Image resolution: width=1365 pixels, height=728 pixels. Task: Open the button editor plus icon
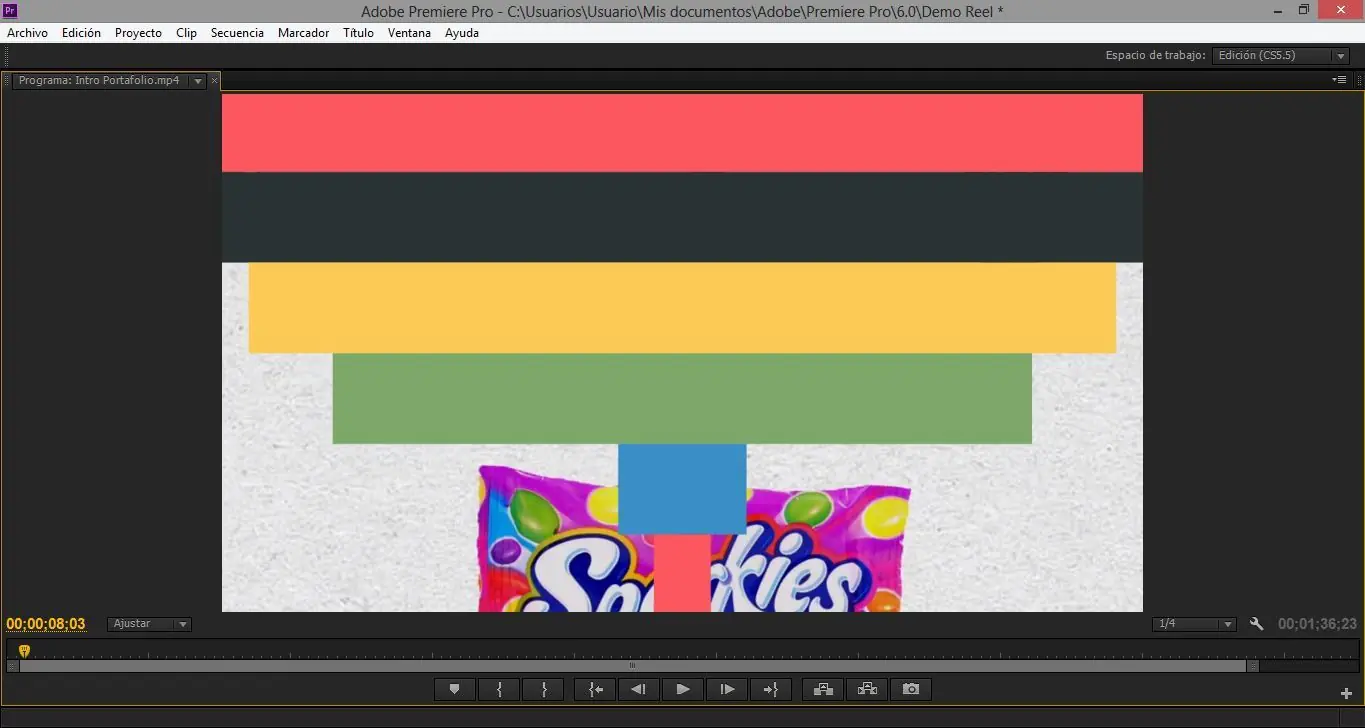pyautogui.click(x=1346, y=693)
